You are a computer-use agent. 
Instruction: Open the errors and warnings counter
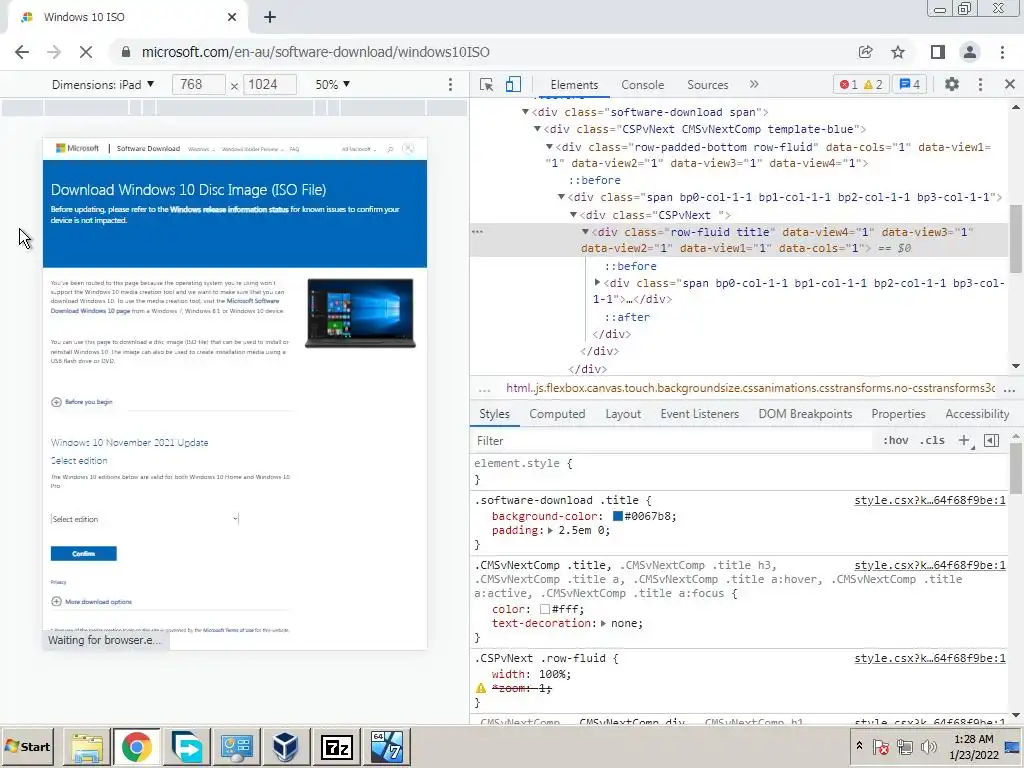click(x=861, y=84)
